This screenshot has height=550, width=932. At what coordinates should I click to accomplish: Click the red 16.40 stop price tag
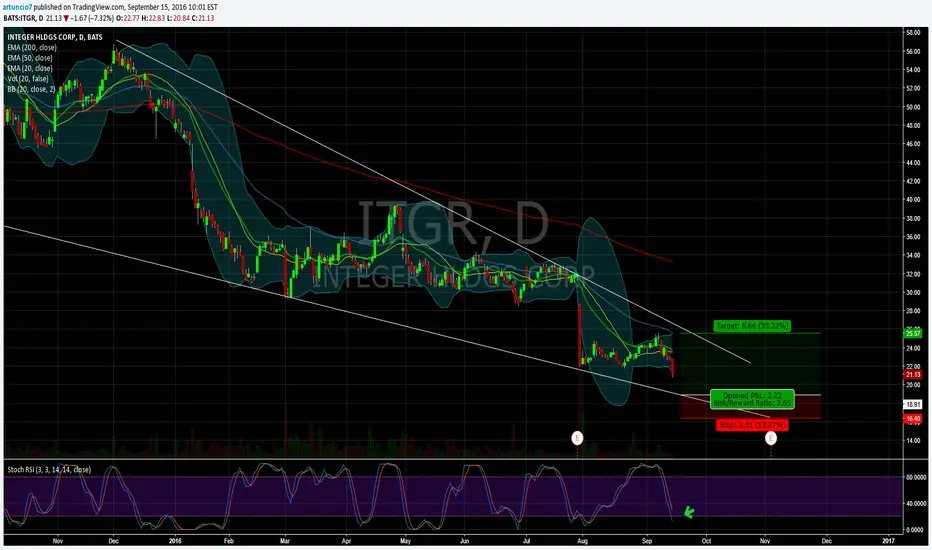coord(912,419)
